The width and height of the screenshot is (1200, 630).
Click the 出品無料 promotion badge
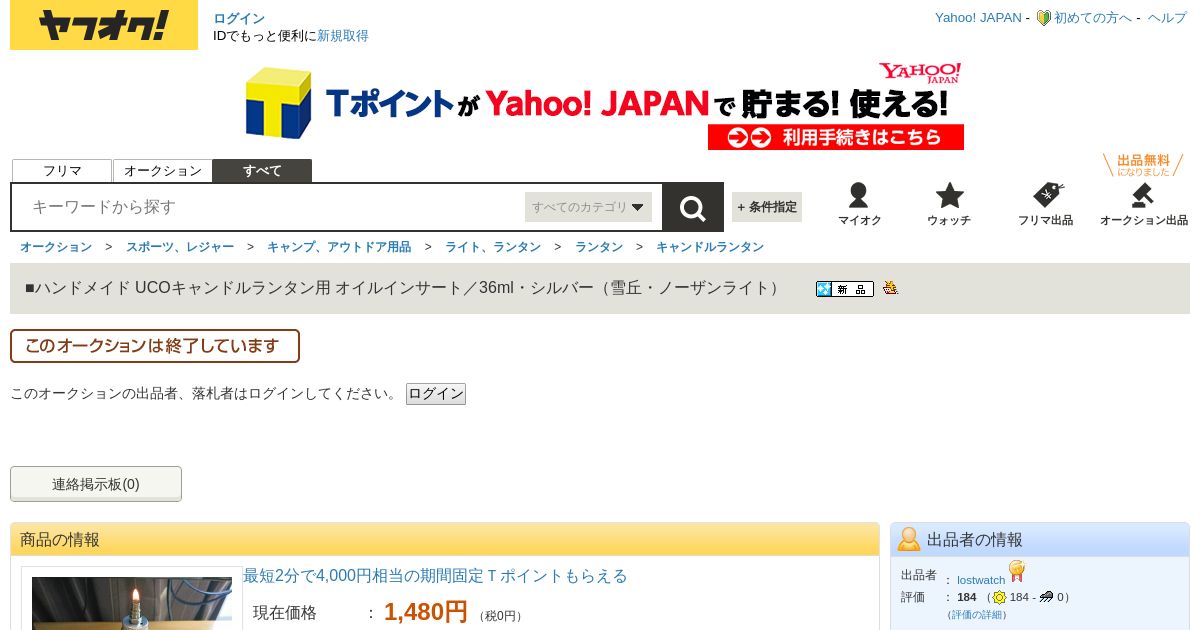click(x=1143, y=165)
